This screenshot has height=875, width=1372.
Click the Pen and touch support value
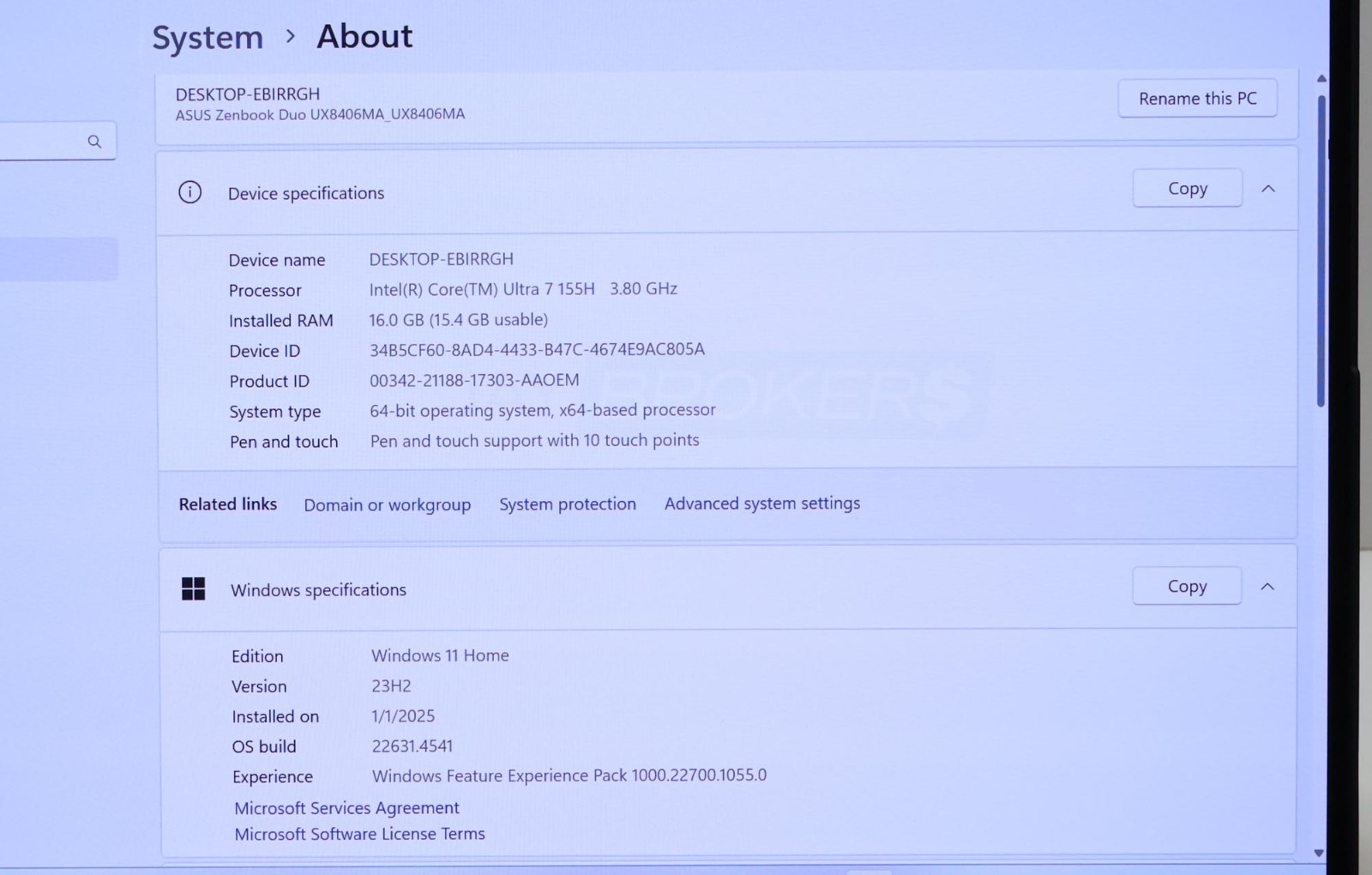[535, 440]
